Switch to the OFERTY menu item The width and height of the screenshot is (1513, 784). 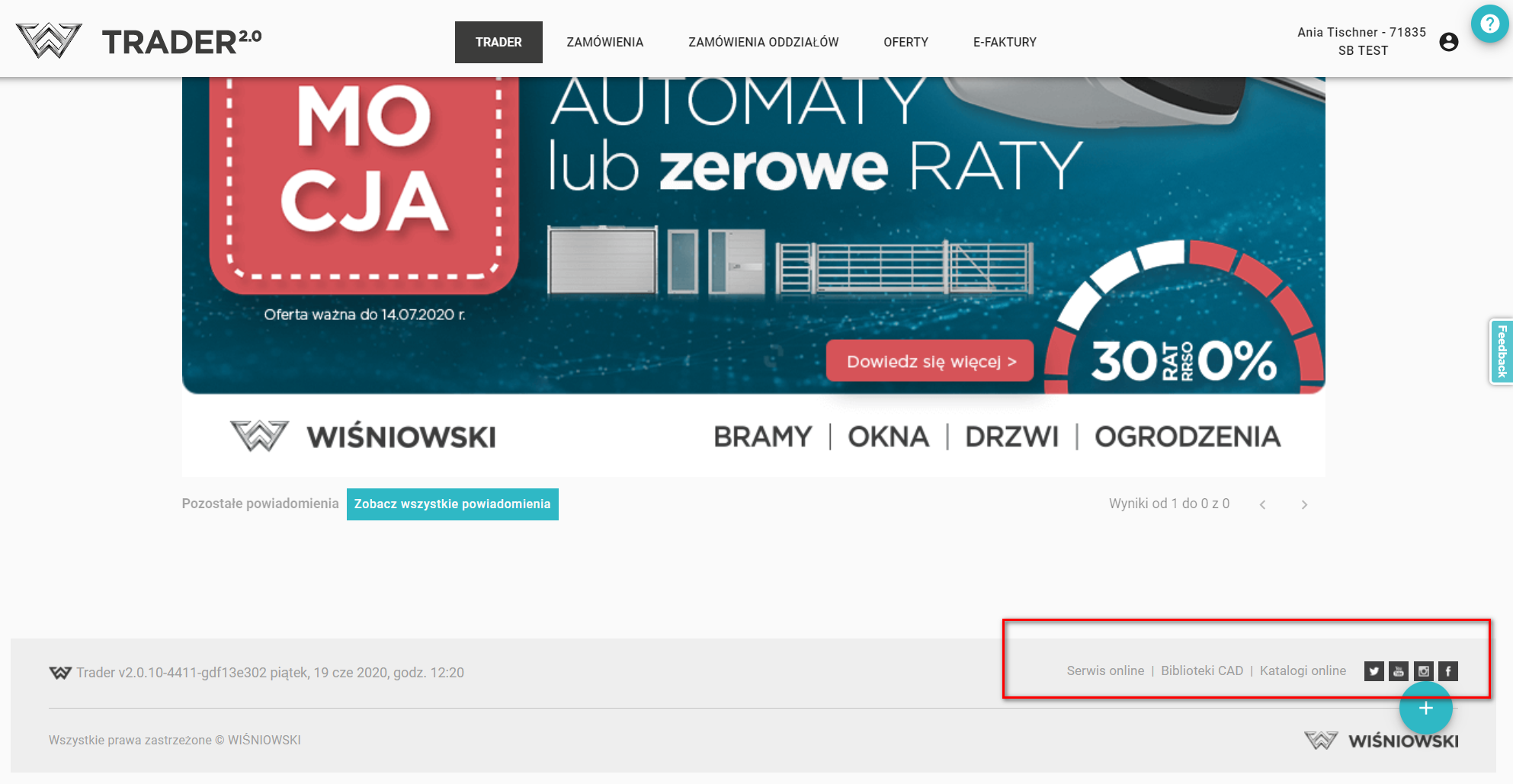pos(906,42)
